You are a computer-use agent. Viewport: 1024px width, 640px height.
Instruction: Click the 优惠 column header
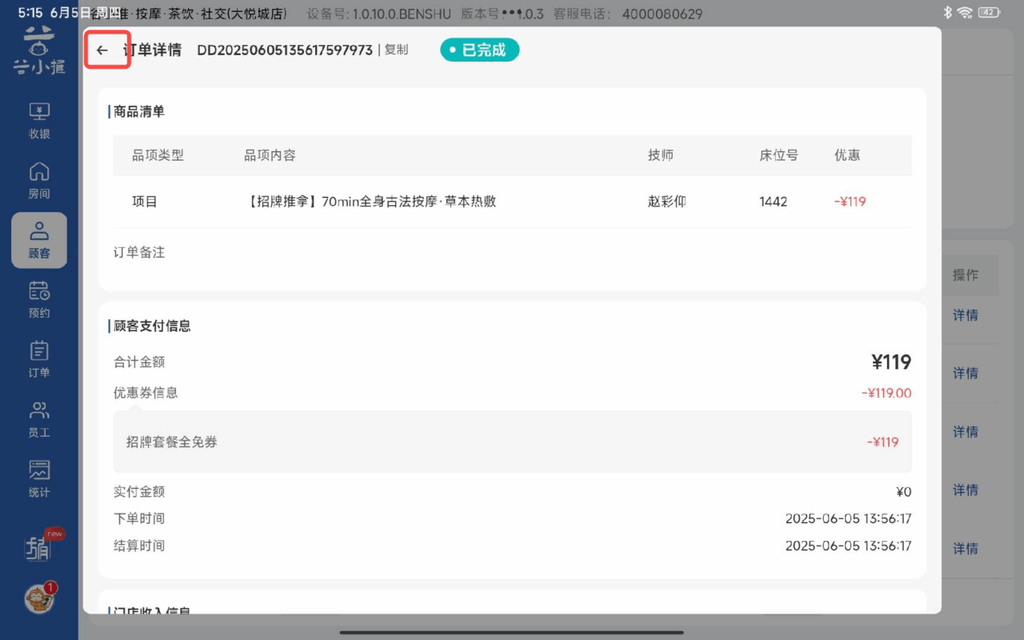(x=847, y=155)
